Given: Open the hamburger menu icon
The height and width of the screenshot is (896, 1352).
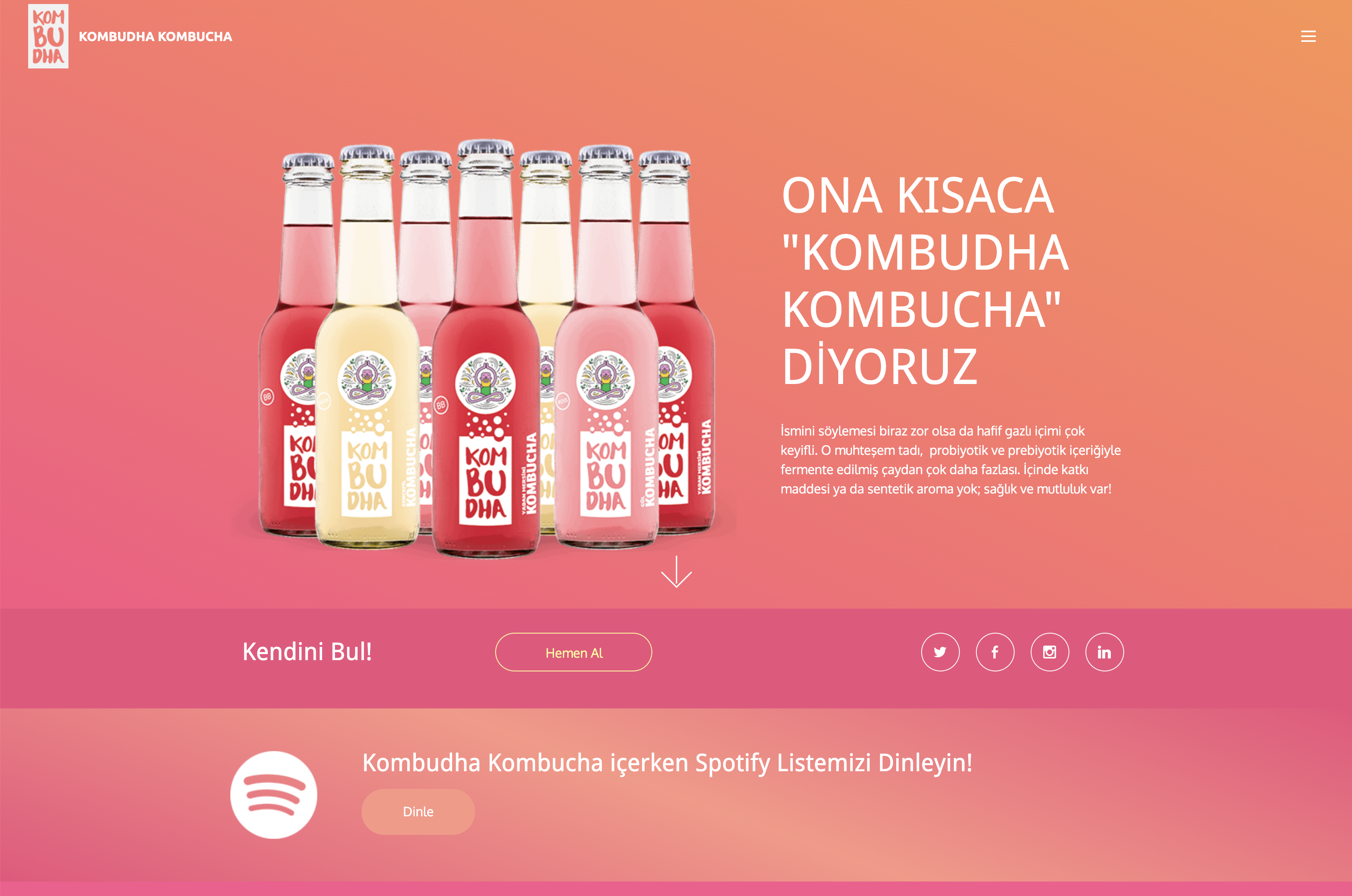Looking at the screenshot, I should (x=1308, y=37).
